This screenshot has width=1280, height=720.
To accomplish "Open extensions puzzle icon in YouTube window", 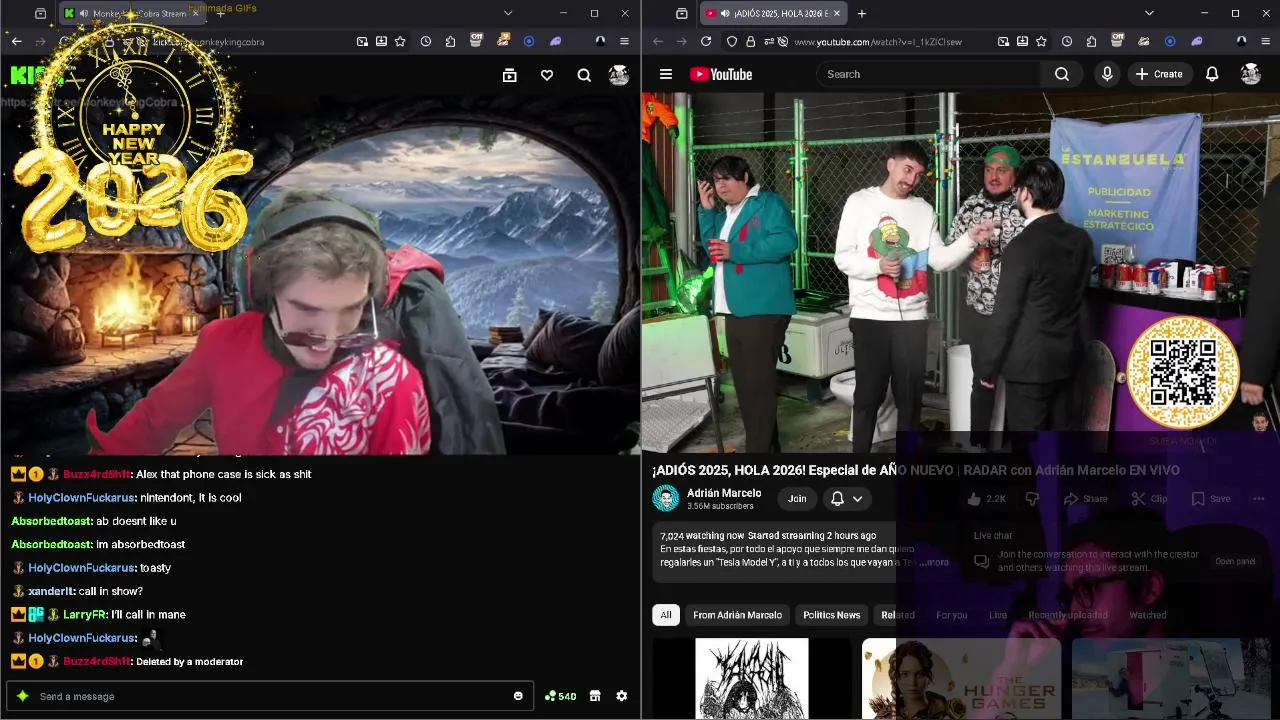I will coord(1091,42).
